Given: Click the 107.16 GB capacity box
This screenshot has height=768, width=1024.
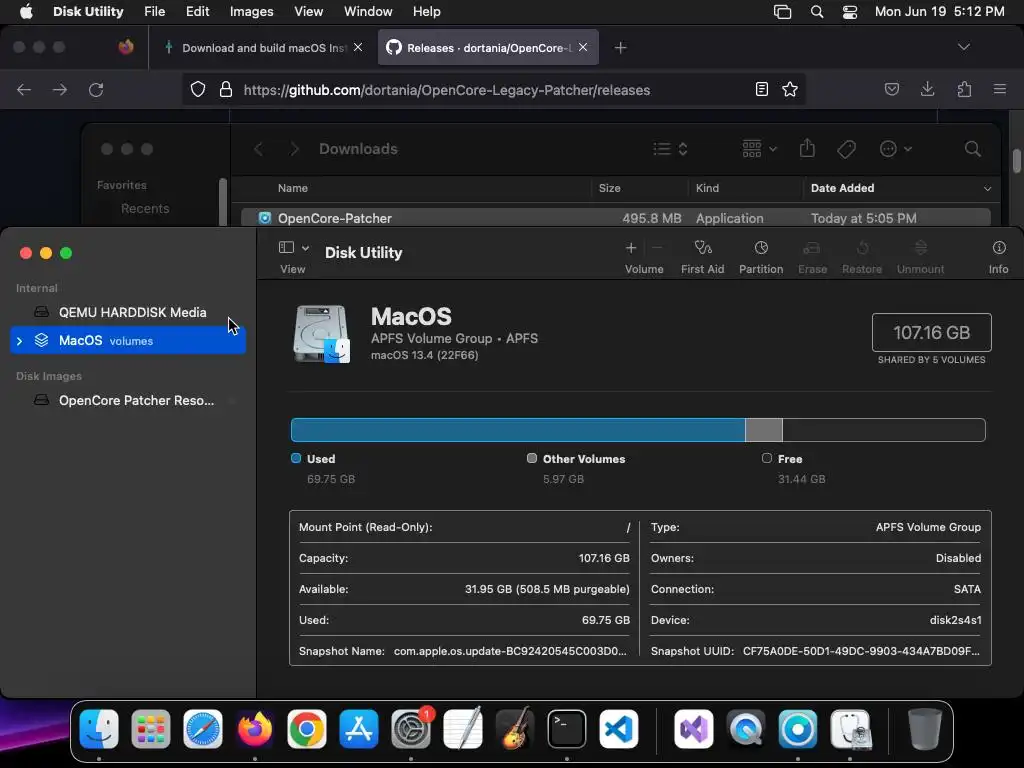Looking at the screenshot, I should [931, 332].
